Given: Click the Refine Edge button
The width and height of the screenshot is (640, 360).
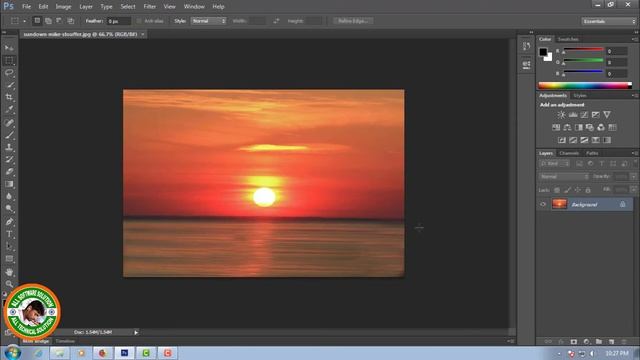Looking at the screenshot, I should click(353, 21).
